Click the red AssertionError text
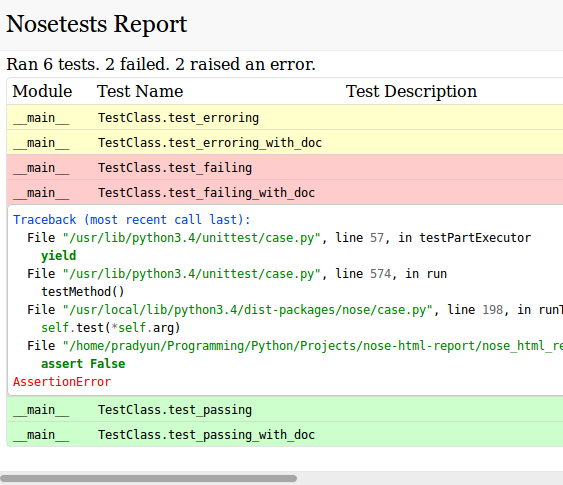 pyautogui.click(x=62, y=382)
